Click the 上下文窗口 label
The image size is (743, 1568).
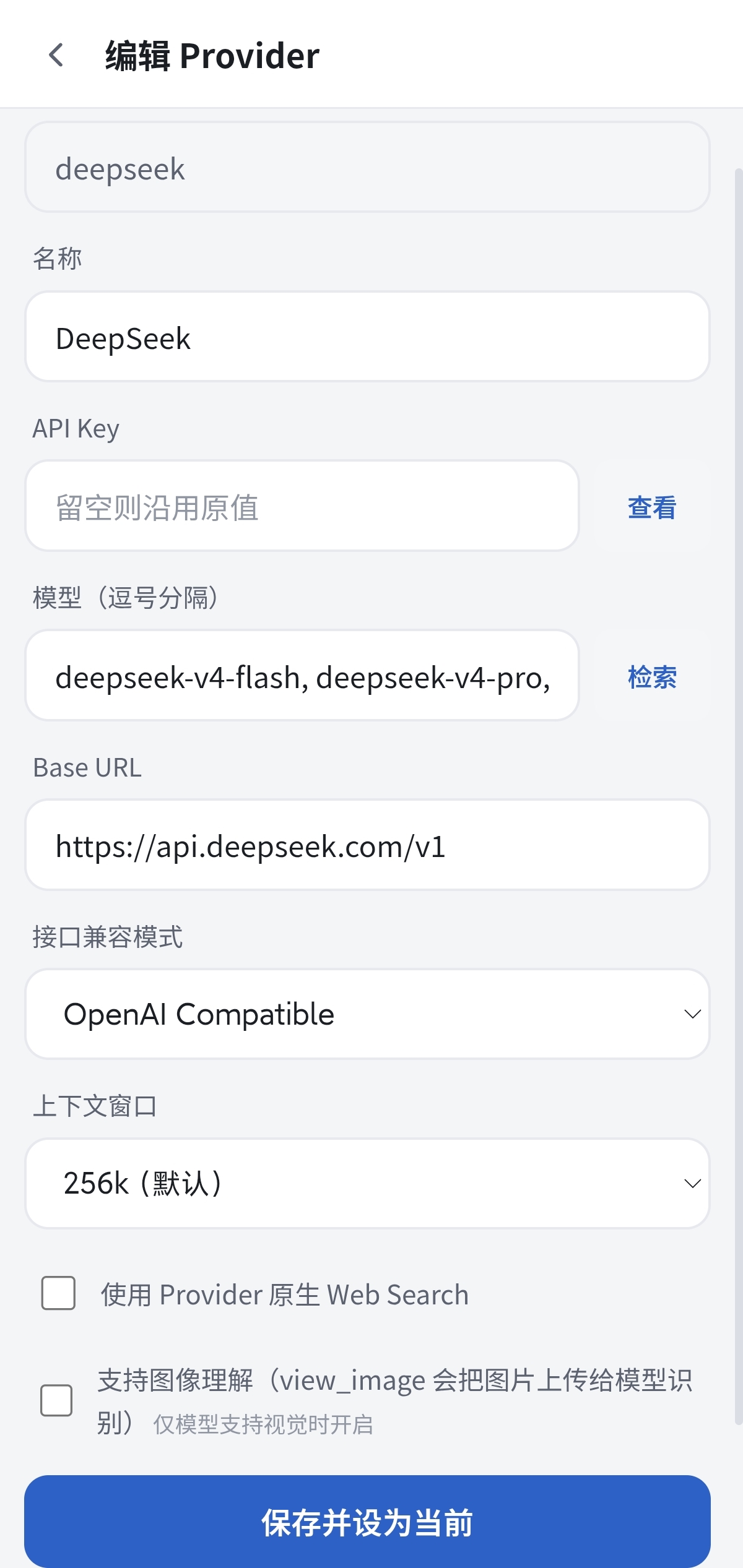[95, 1106]
